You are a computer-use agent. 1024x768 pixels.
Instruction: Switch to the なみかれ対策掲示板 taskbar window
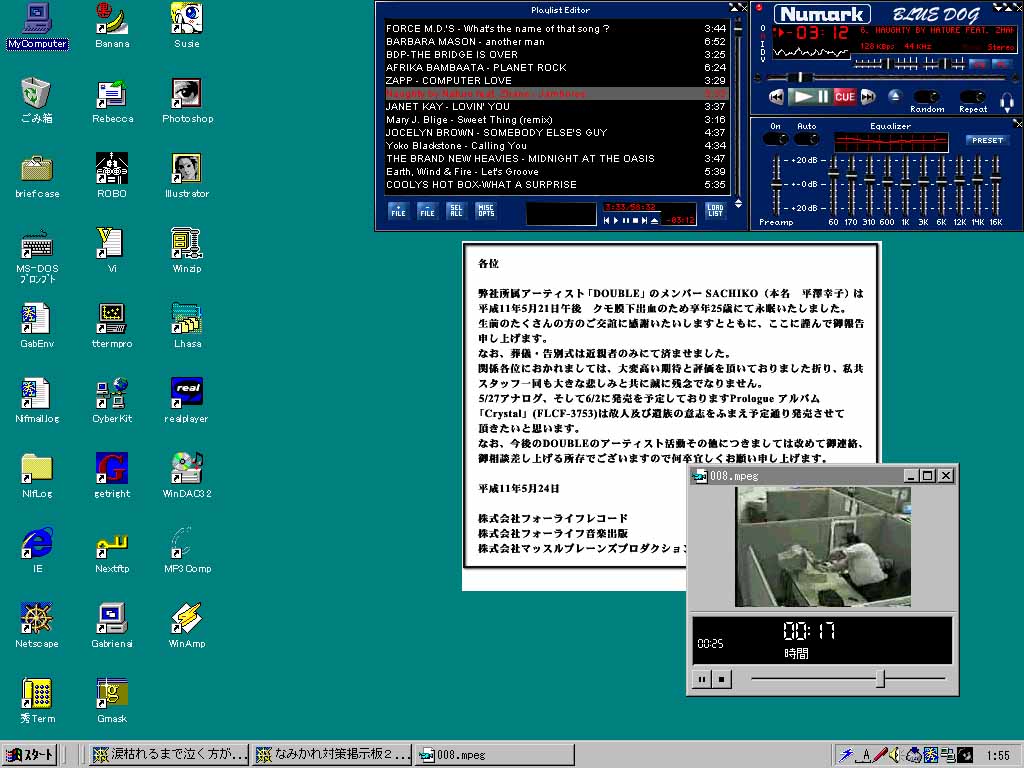click(332, 754)
